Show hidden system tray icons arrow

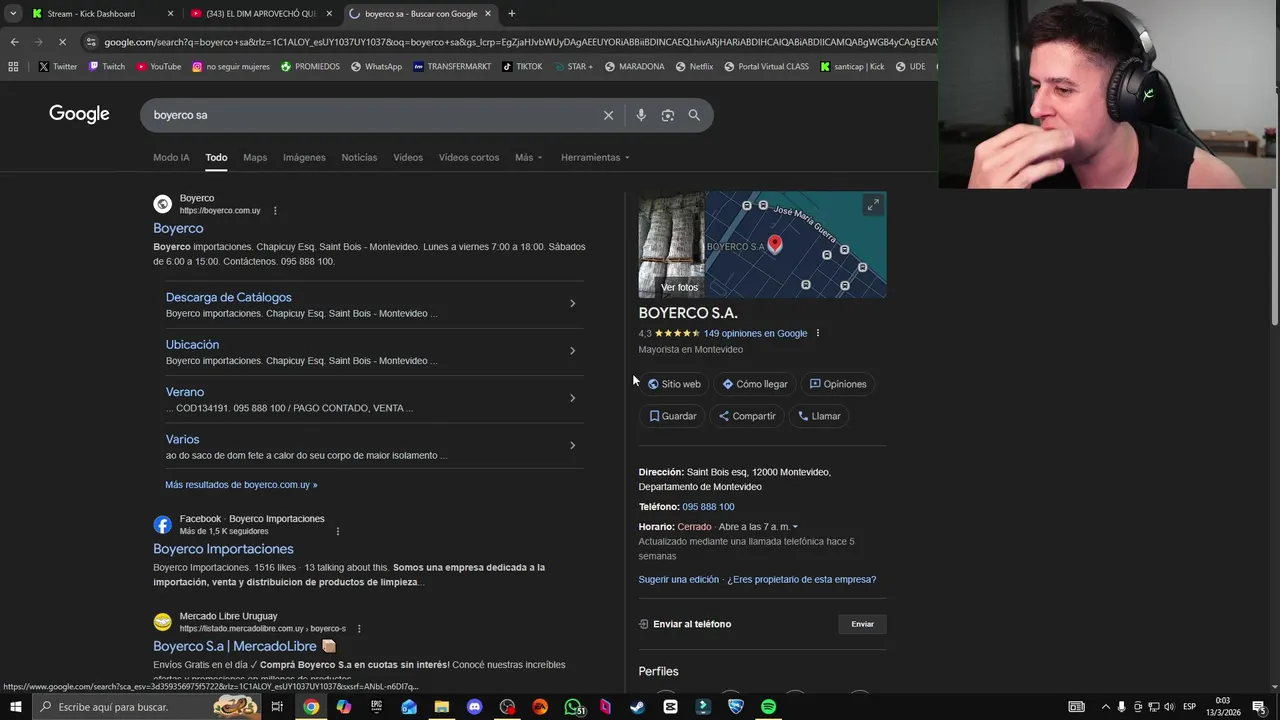pos(1105,707)
